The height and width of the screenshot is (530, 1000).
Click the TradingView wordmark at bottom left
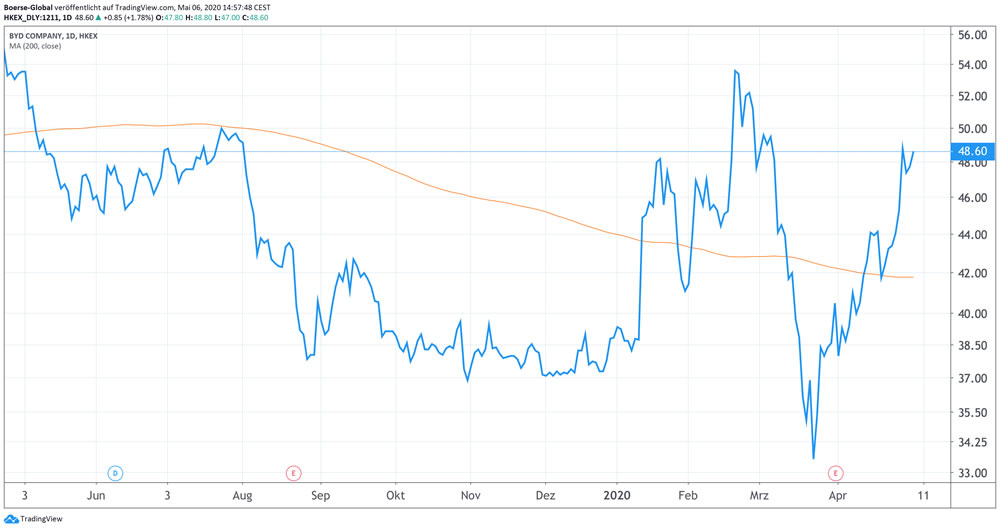click(x=41, y=519)
